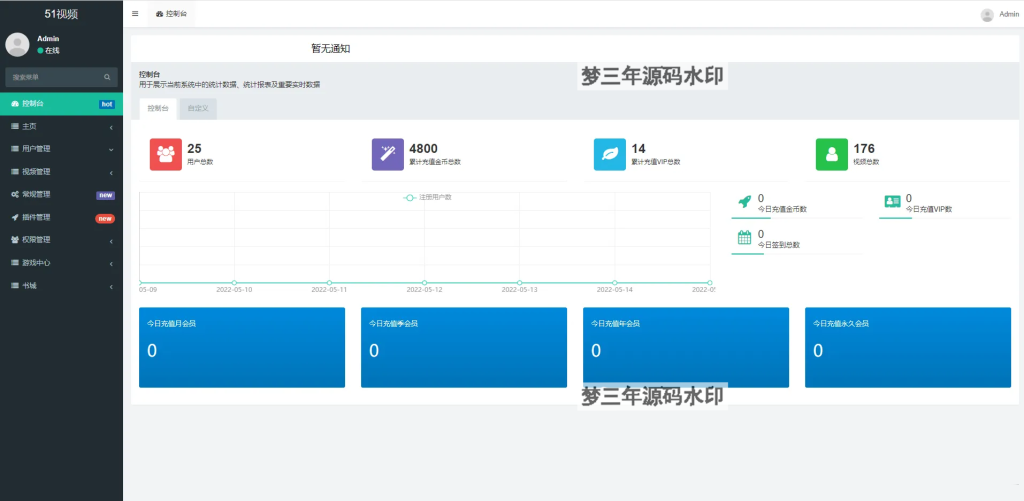Click the 今日充值年会员 blue card
1024x501 pixels.
tap(686, 347)
